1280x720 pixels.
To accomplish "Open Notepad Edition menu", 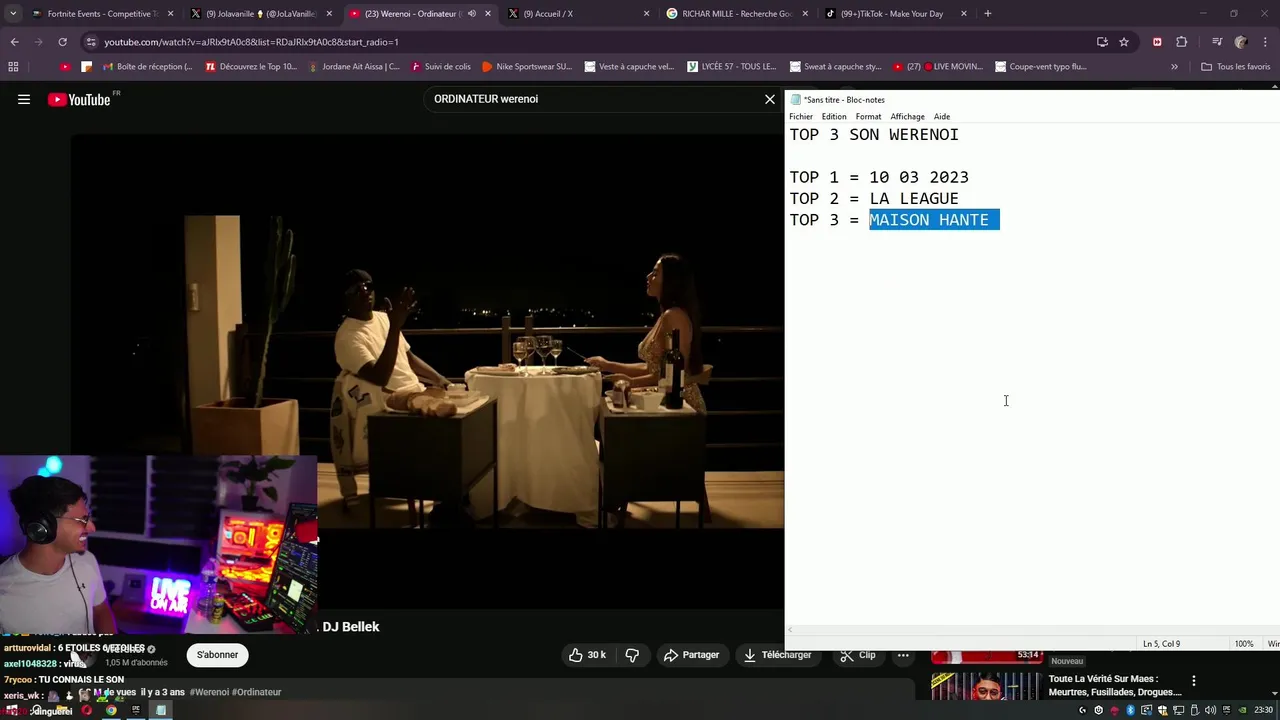I will [x=834, y=117].
